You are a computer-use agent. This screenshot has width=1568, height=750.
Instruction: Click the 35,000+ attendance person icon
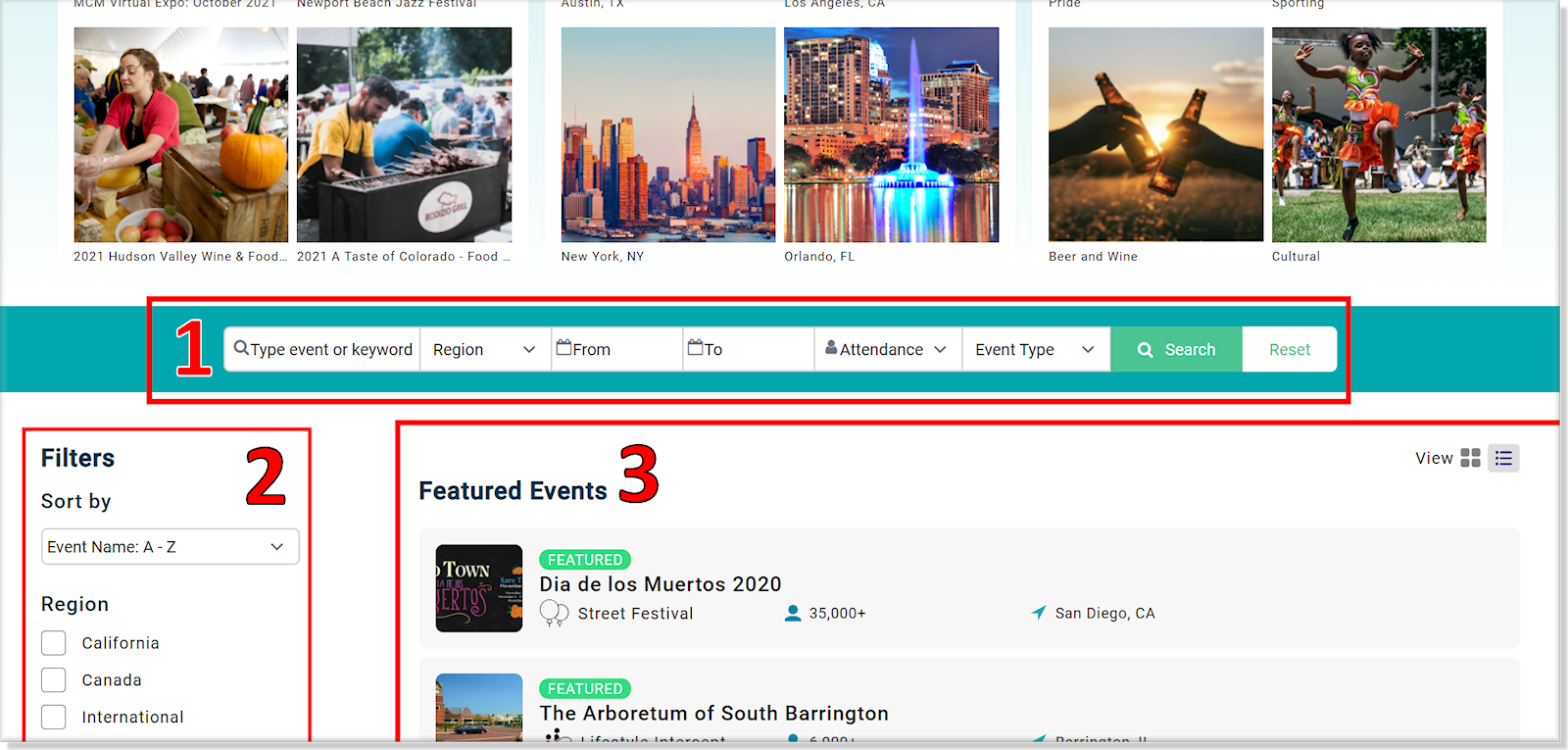(x=793, y=613)
